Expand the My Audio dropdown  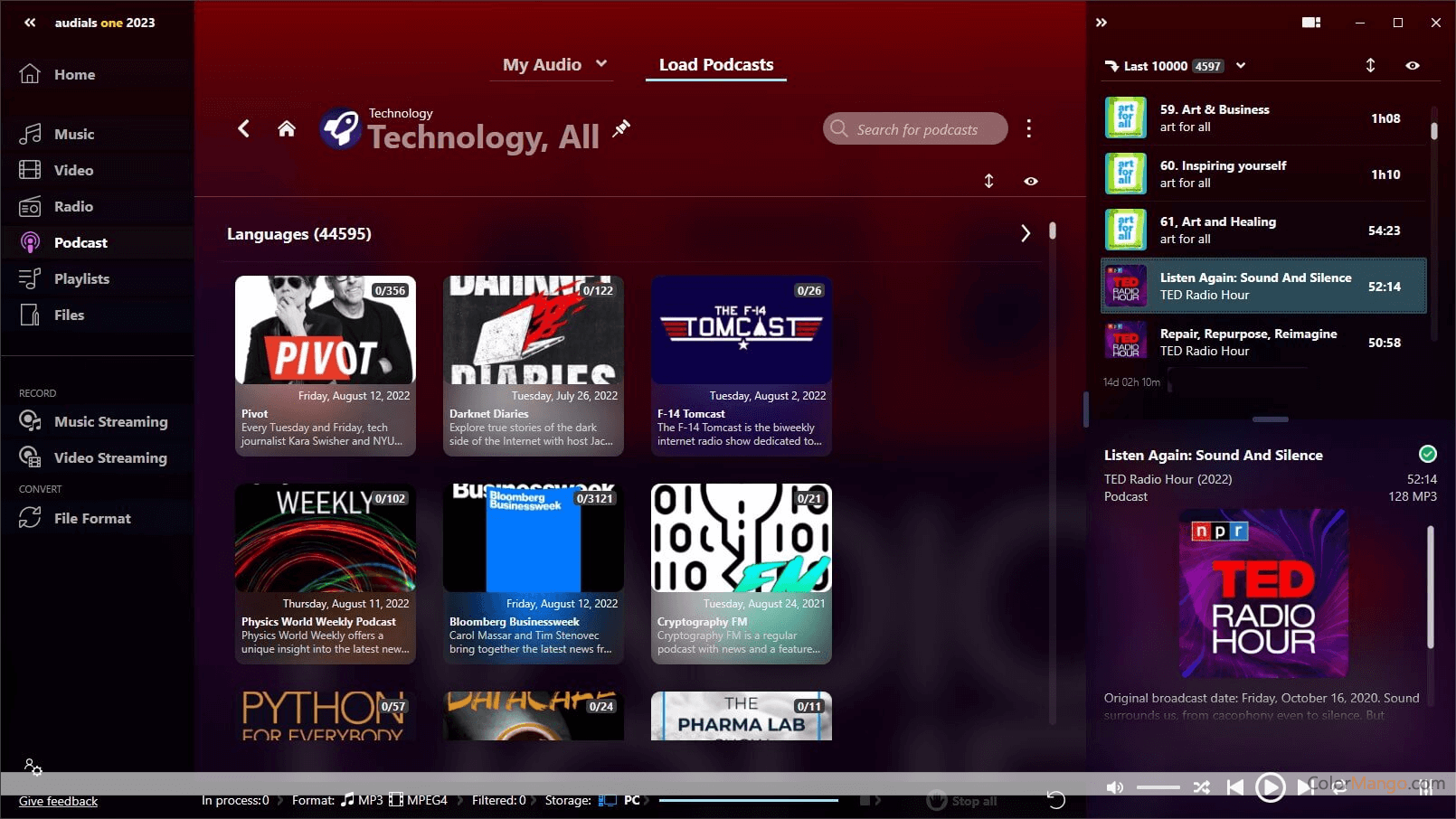(601, 64)
